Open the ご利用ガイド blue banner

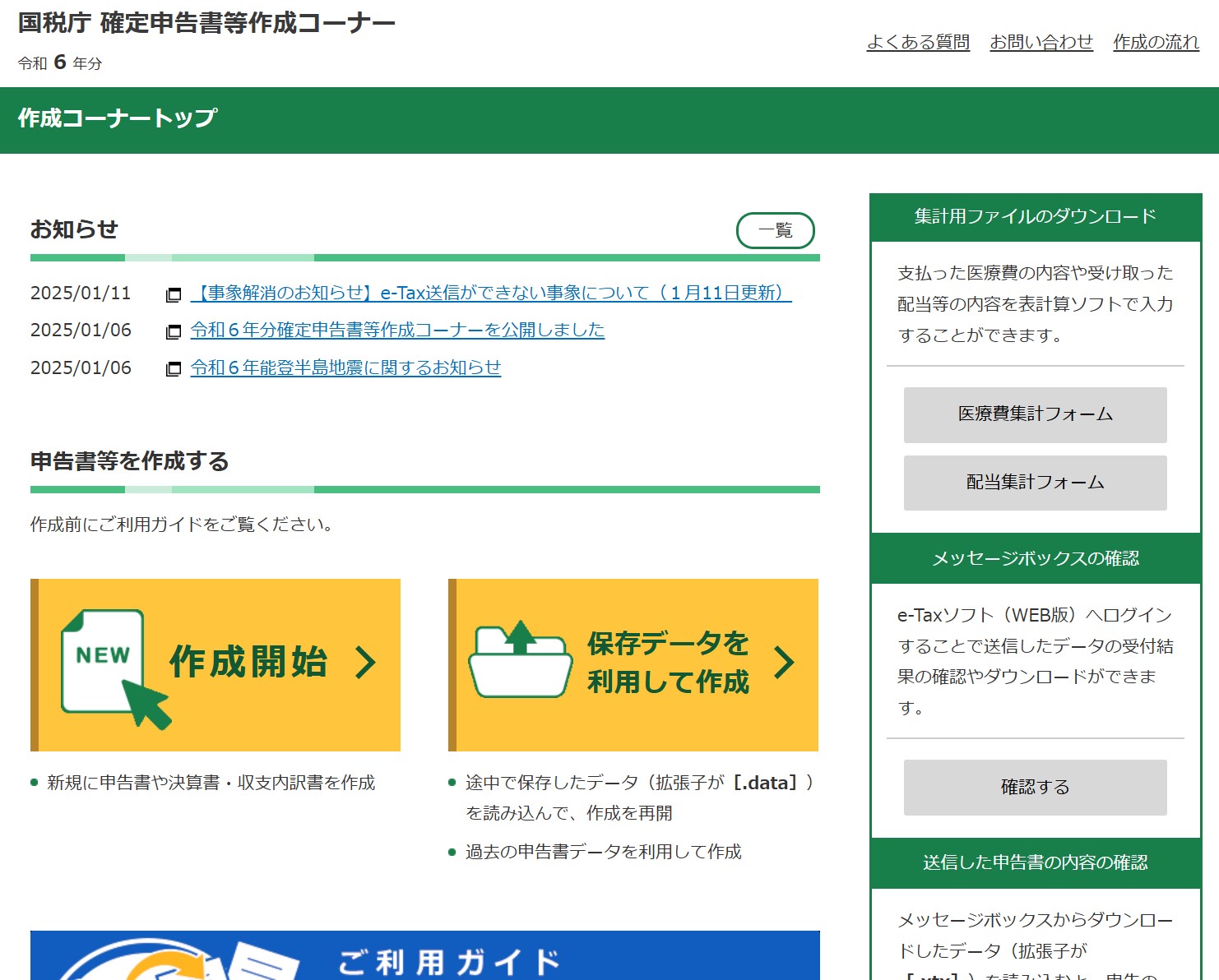424,955
